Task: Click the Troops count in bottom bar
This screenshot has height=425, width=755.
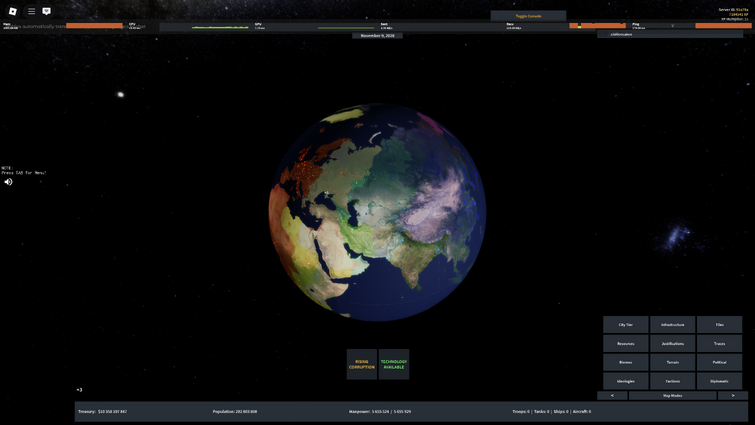Action: pos(521,412)
